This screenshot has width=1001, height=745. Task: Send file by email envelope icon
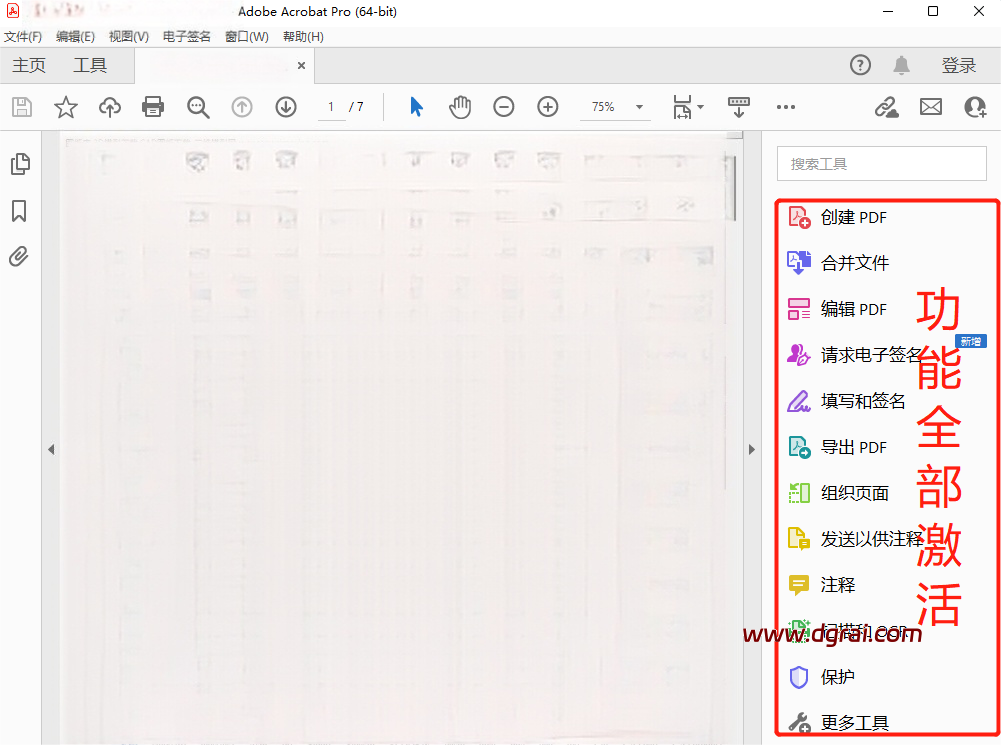click(x=931, y=107)
